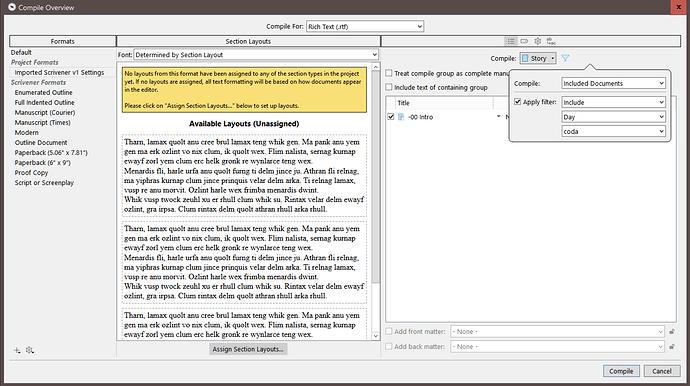Click the front matter lock icon
The width and height of the screenshot is (690, 386).
coord(672,332)
